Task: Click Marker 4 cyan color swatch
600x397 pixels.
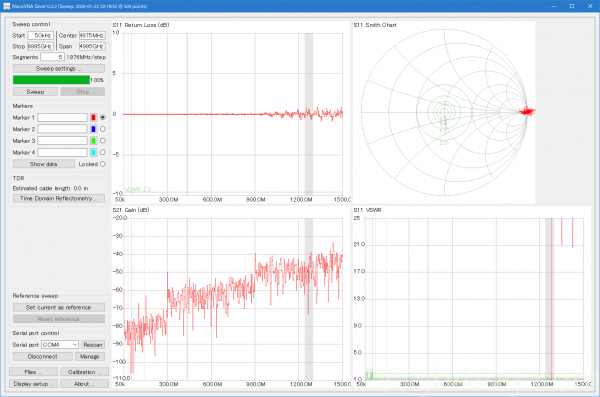Action: (93, 152)
